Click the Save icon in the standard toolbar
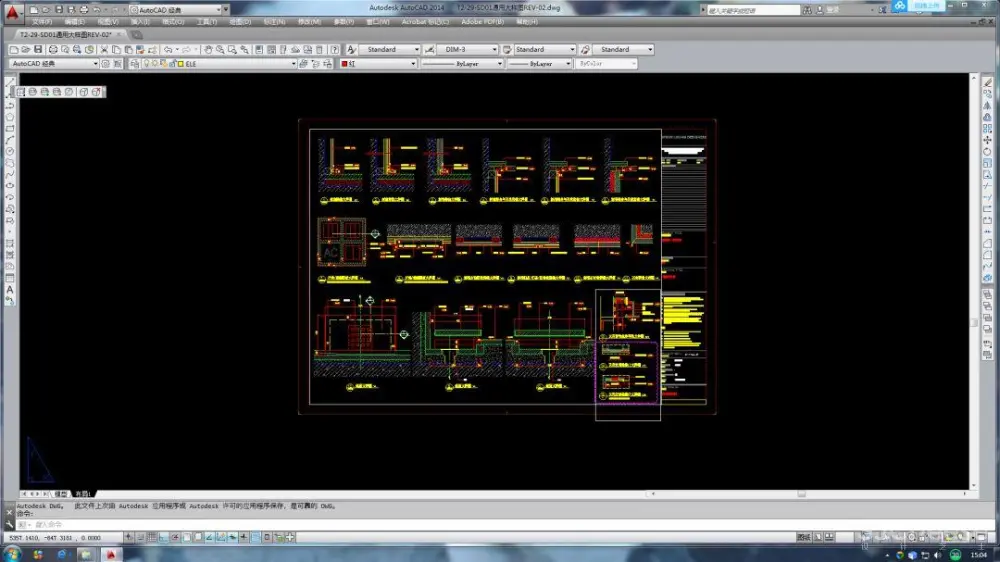The width and height of the screenshot is (1000, 562). pyautogui.click(x=40, y=49)
